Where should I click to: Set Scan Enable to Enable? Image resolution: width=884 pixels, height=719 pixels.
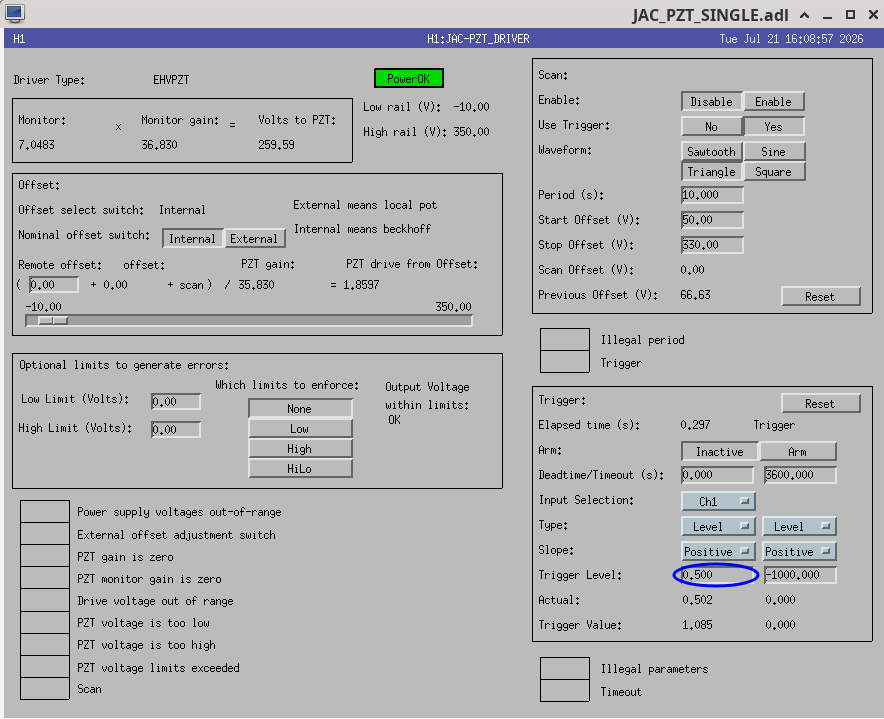pyautogui.click(x=774, y=102)
